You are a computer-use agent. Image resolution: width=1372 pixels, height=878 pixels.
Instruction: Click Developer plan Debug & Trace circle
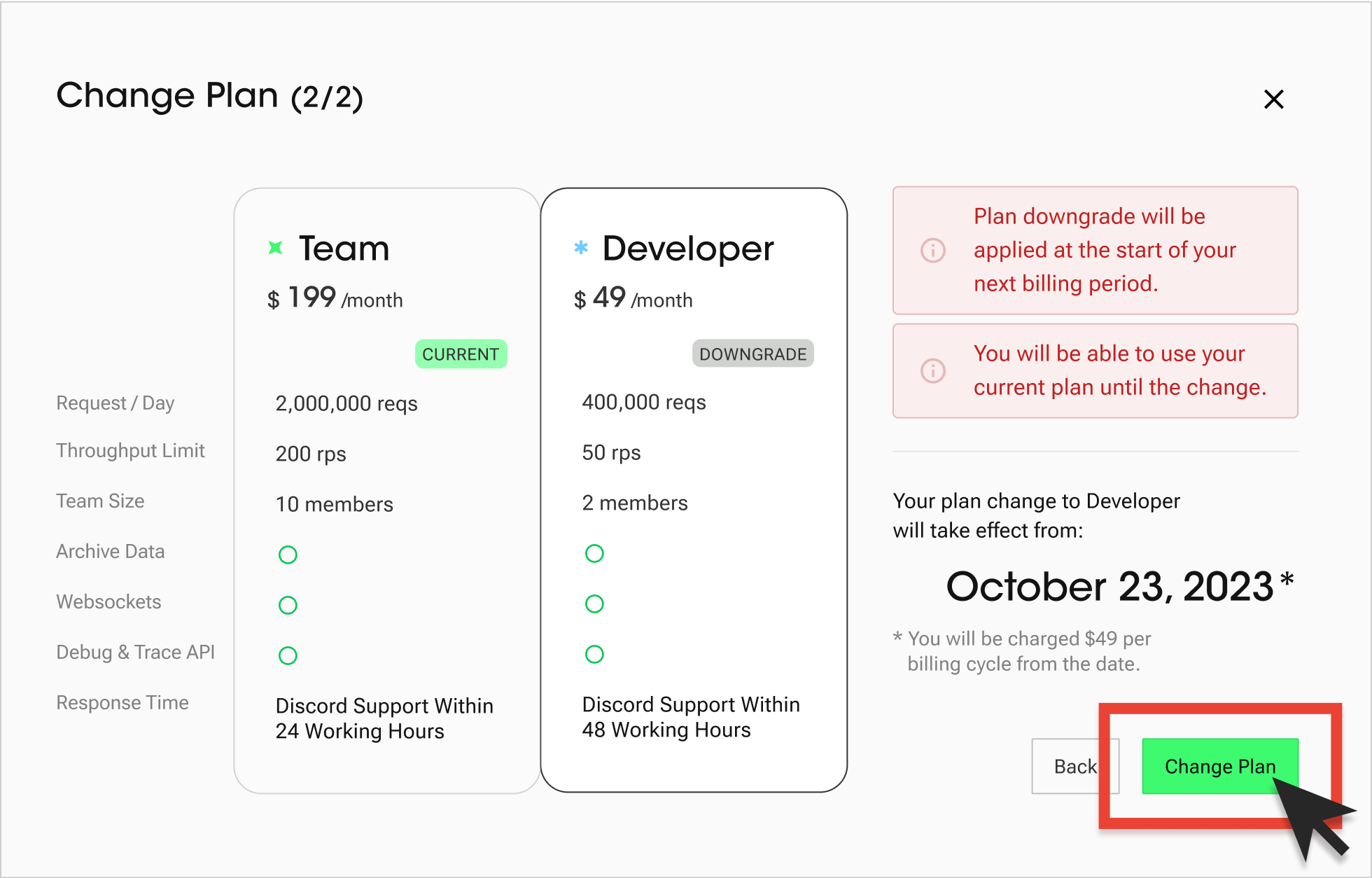pos(594,654)
